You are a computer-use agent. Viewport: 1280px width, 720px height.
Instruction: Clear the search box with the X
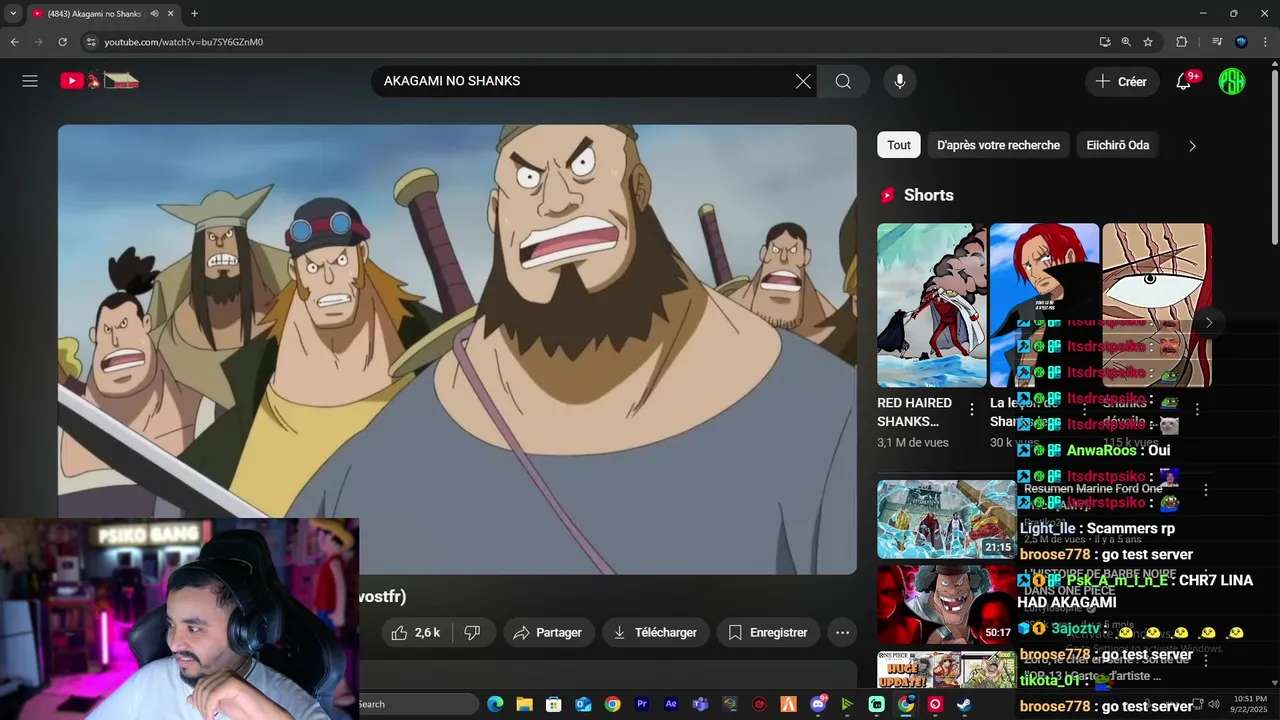[x=803, y=81]
